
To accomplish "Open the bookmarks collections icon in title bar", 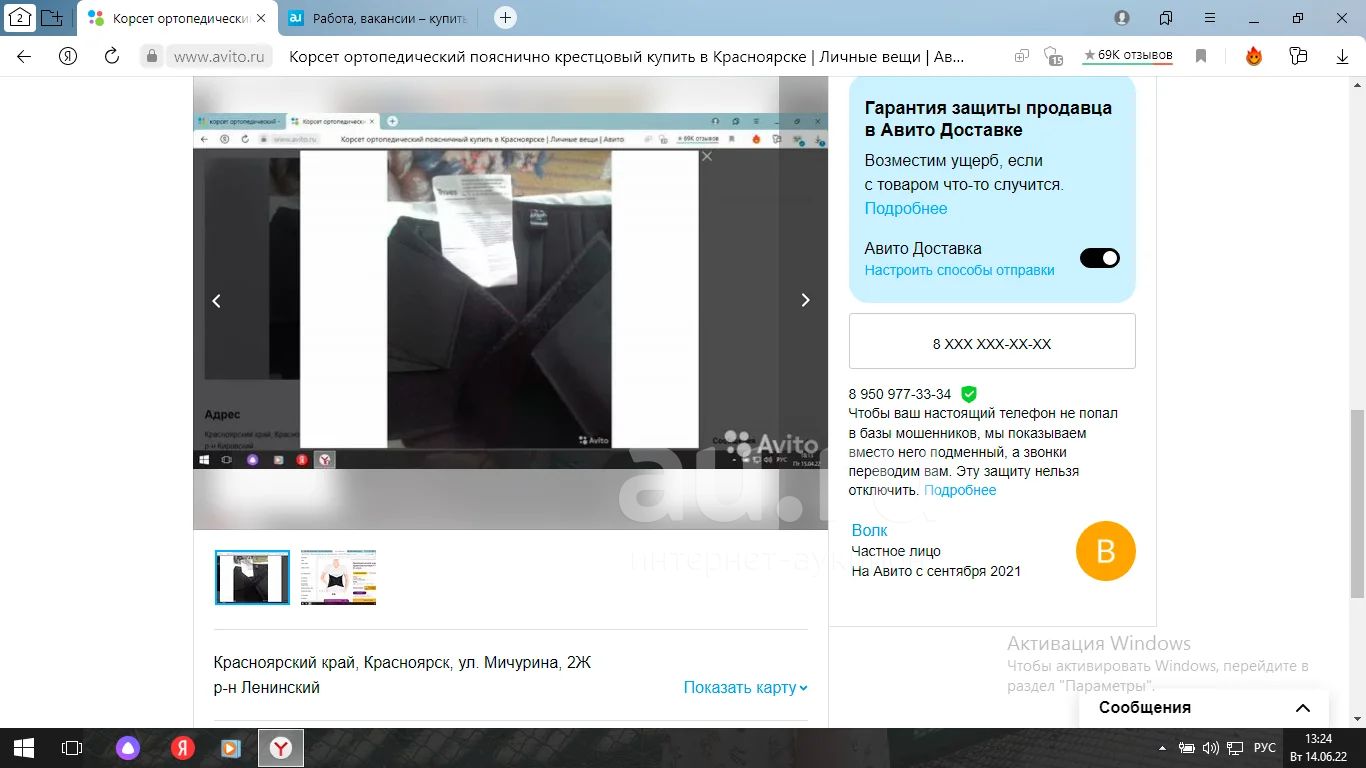I will pyautogui.click(x=1166, y=18).
